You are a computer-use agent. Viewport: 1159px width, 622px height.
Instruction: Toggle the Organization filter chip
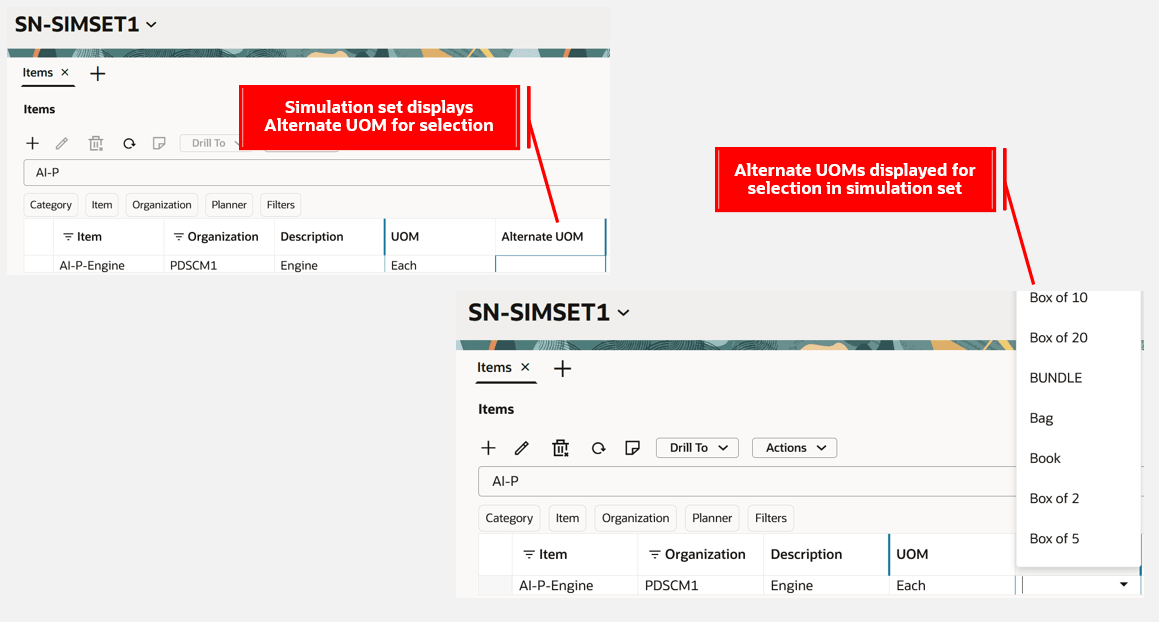tap(635, 518)
